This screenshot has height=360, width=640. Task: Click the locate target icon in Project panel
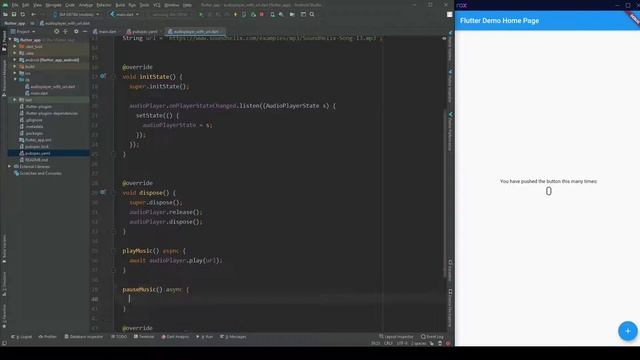click(x=56, y=31)
